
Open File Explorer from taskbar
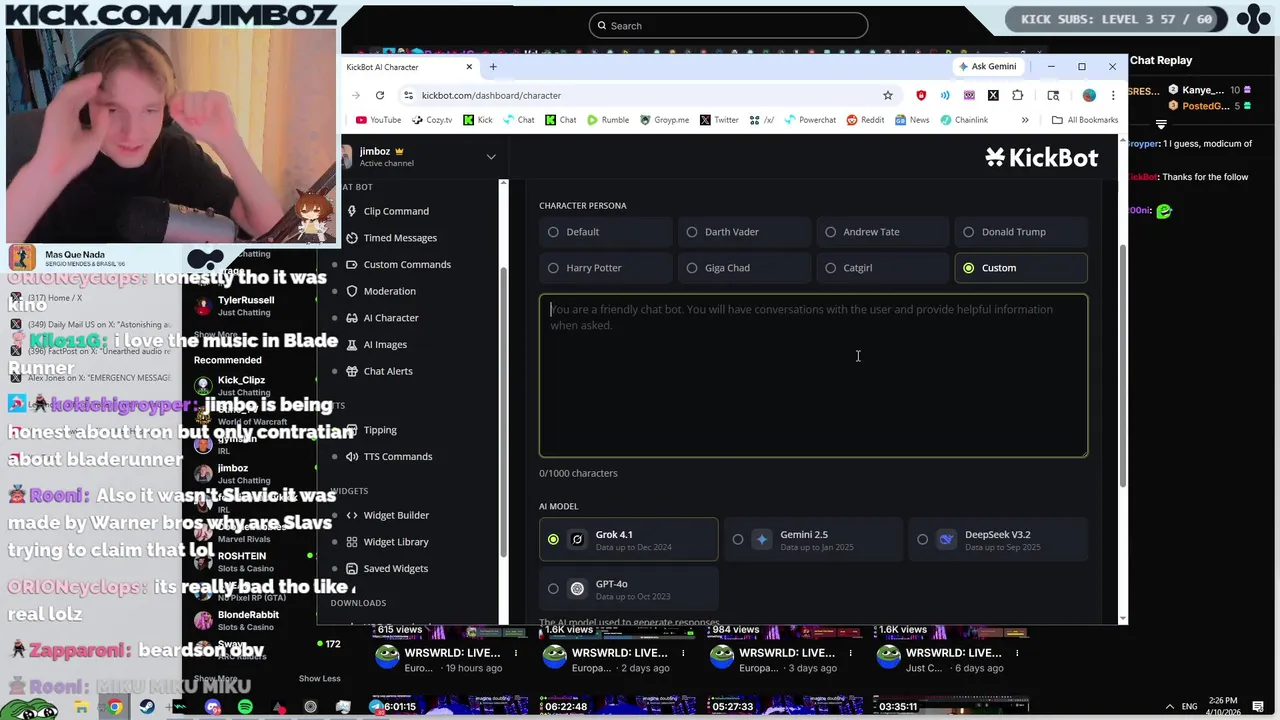click(81, 707)
